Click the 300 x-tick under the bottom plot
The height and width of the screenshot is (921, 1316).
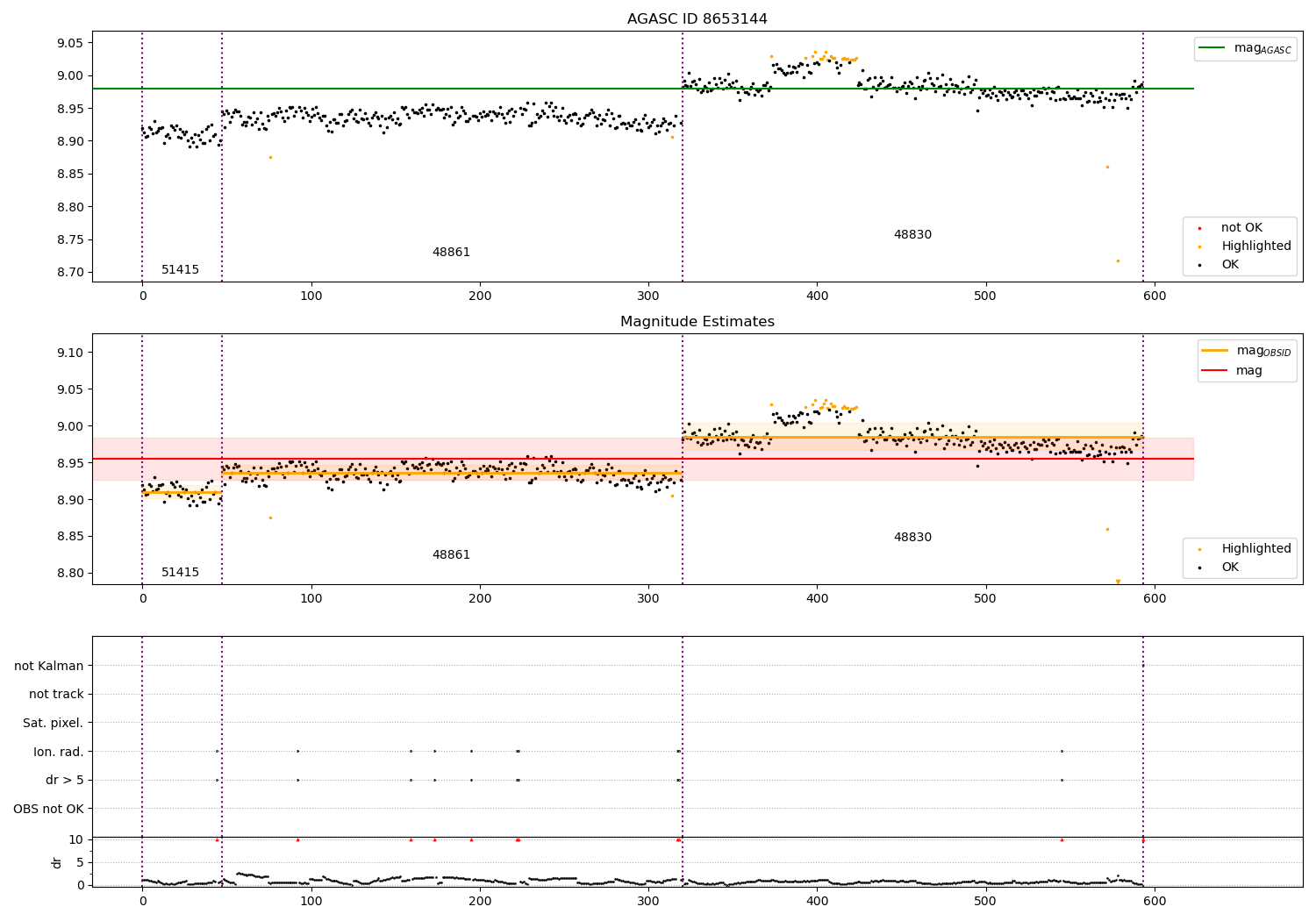tap(648, 902)
